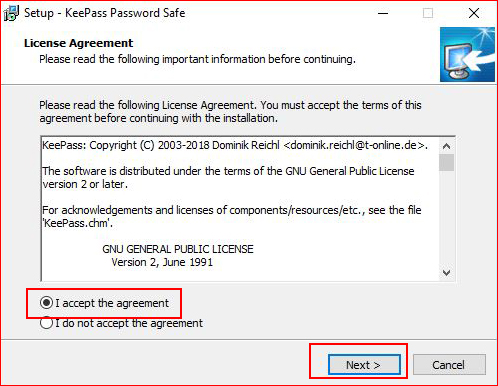Image resolution: width=498 pixels, height=386 pixels.
Task: Click the 'KeePass.chm' text in the license box
Action: pyautogui.click(x=76, y=223)
